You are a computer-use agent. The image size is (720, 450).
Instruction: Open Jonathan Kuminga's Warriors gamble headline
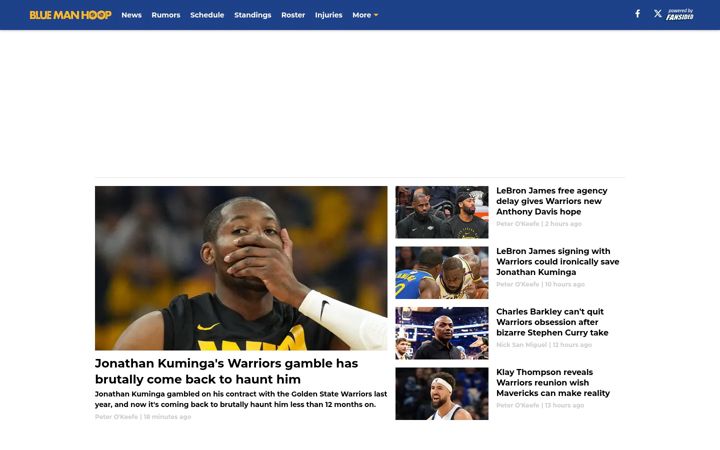coord(226,371)
